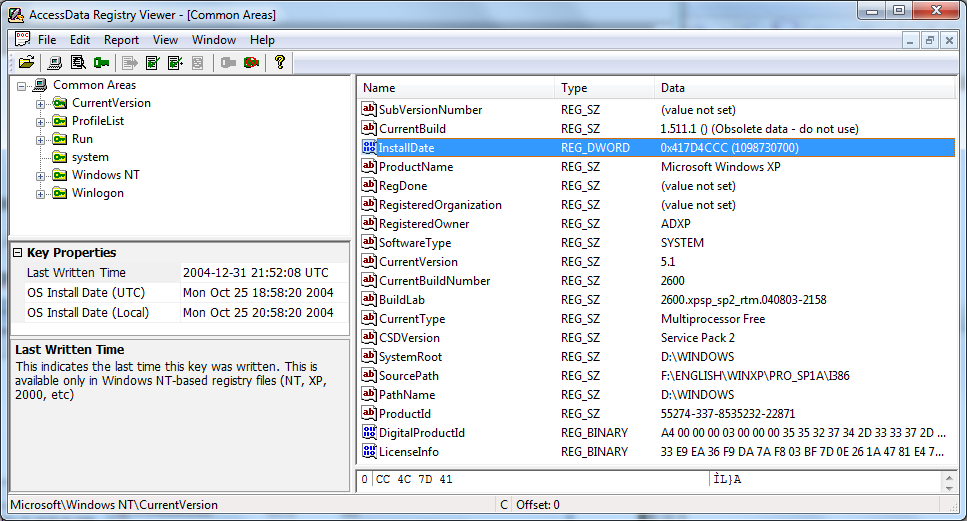Viewport: 967px width, 521px height.
Task: Collapse the Key Properties section
Action: [18, 253]
